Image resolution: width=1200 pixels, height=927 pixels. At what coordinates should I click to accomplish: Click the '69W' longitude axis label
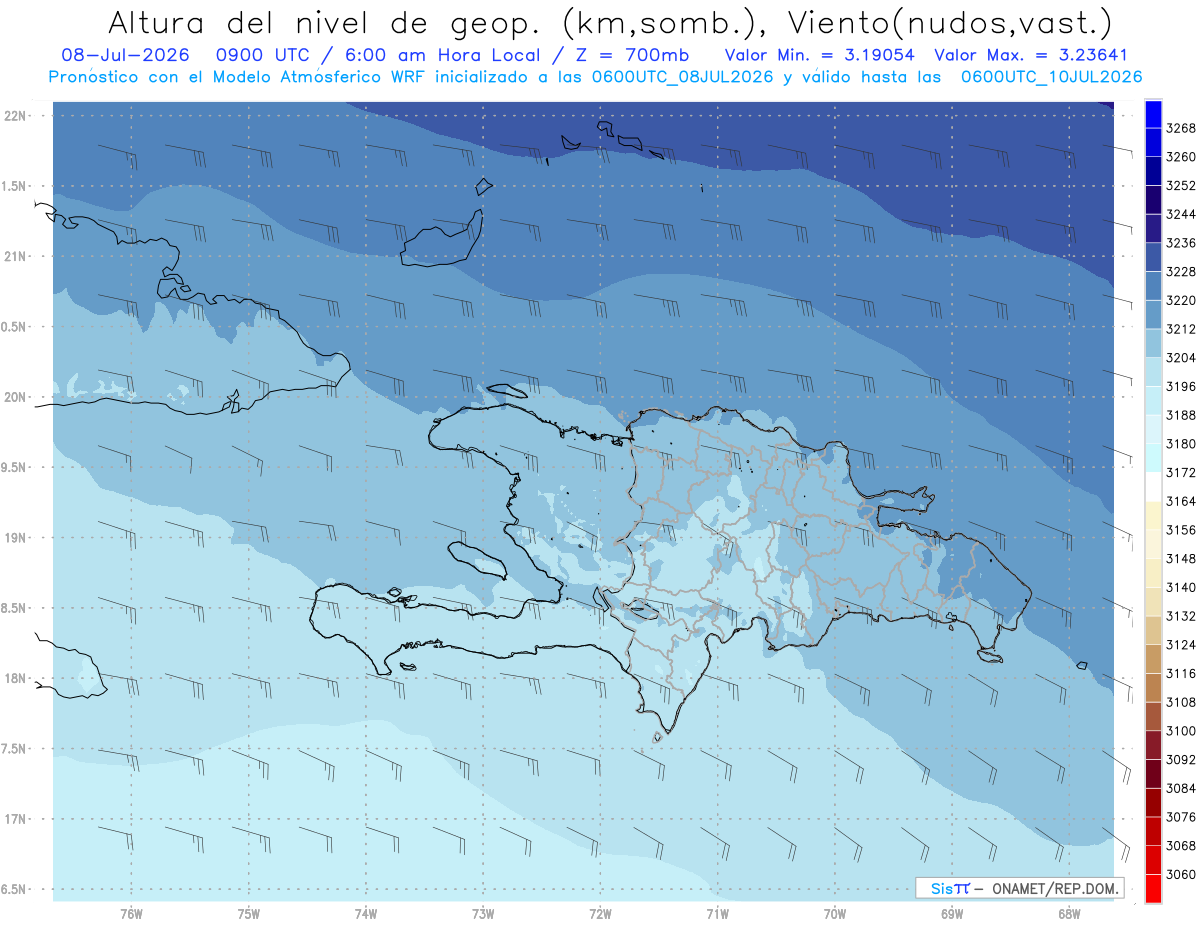click(x=952, y=913)
